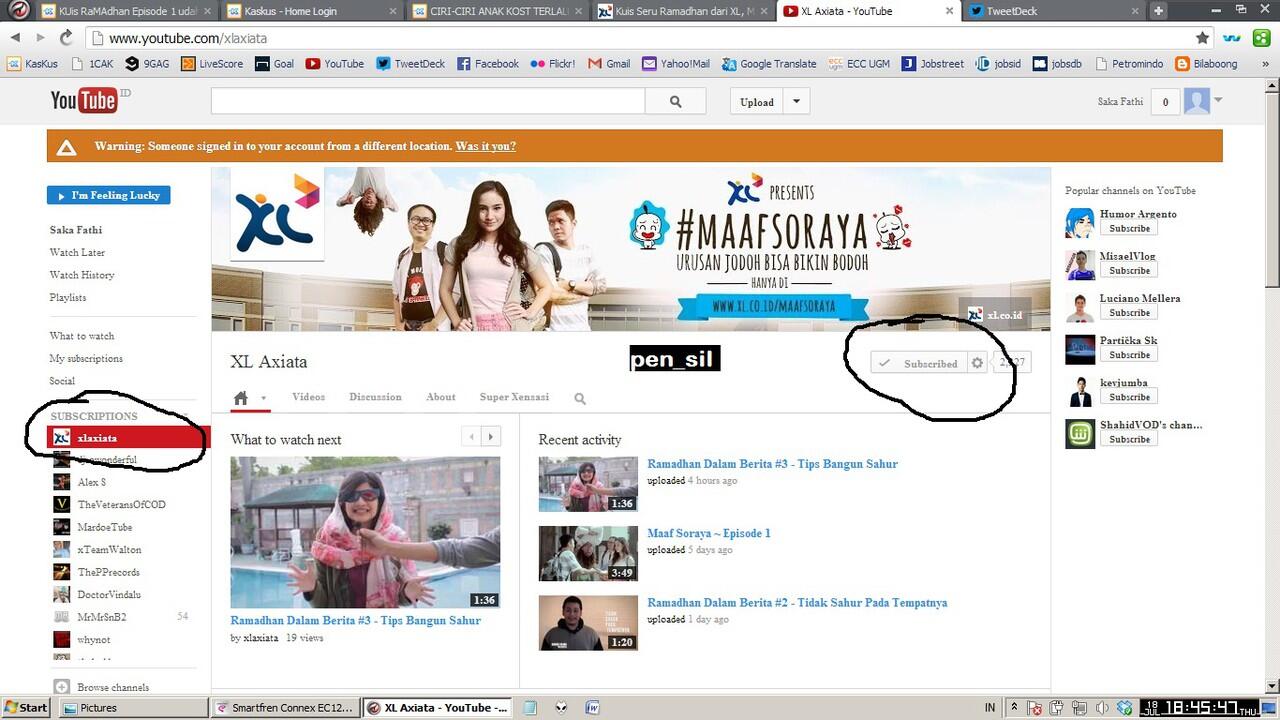Toggle the bookmark star in the address bar
The width and height of the screenshot is (1280, 720).
click(x=1203, y=36)
